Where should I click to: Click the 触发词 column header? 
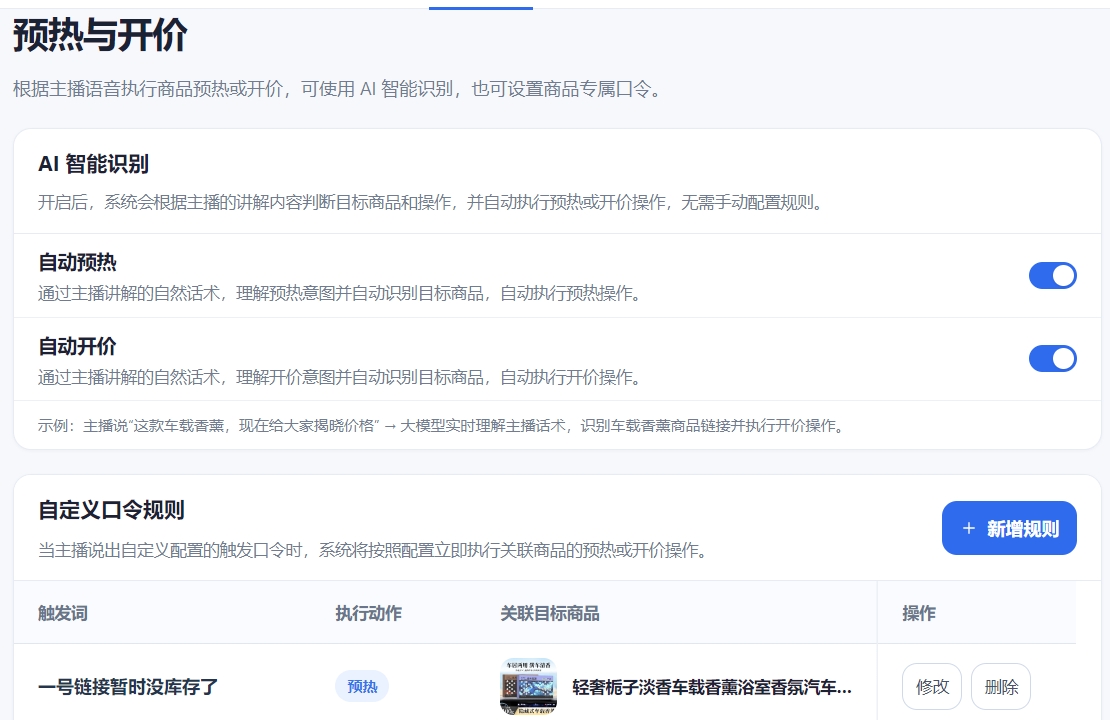[63, 613]
